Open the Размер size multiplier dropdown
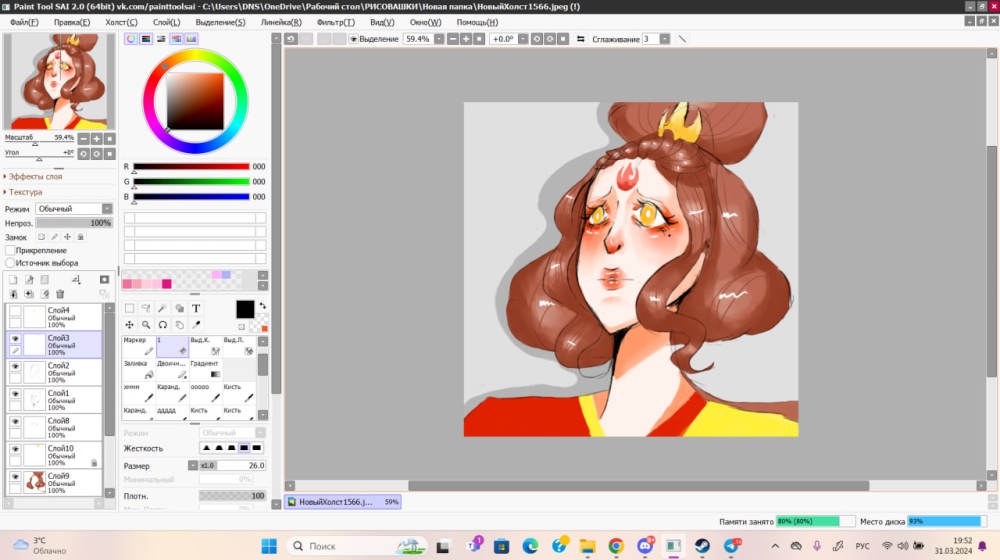The height and width of the screenshot is (560, 1000). pyautogui.click(x=193, y=466)
